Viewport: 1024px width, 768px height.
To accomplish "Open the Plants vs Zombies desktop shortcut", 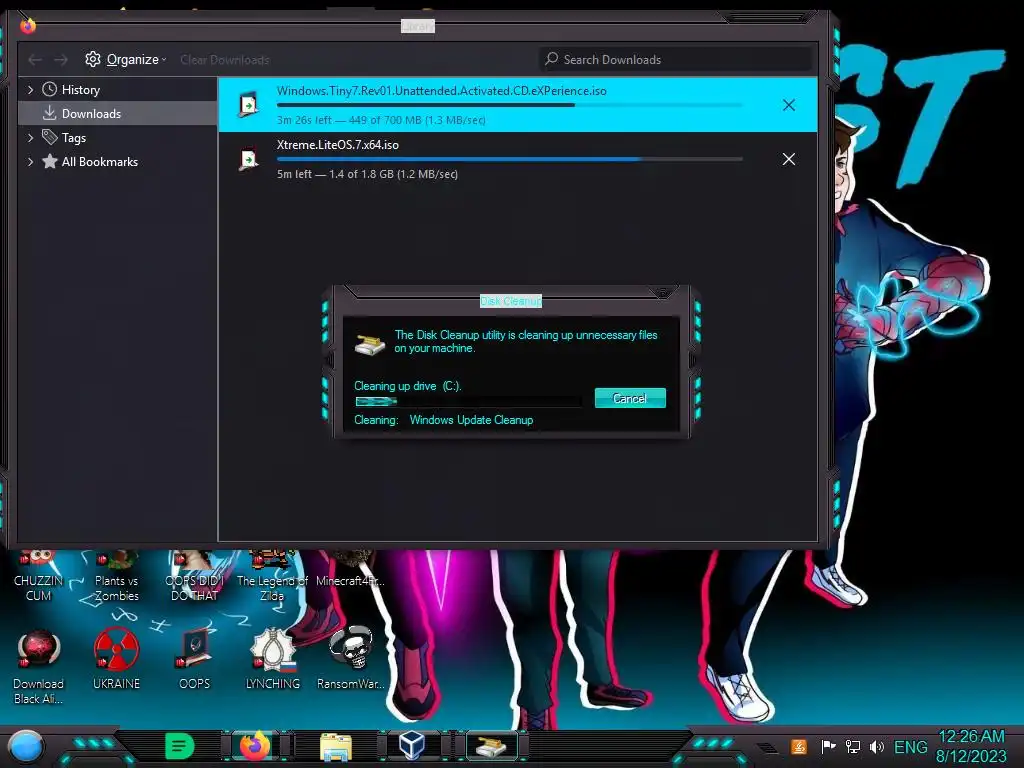I will coord(116,577).
